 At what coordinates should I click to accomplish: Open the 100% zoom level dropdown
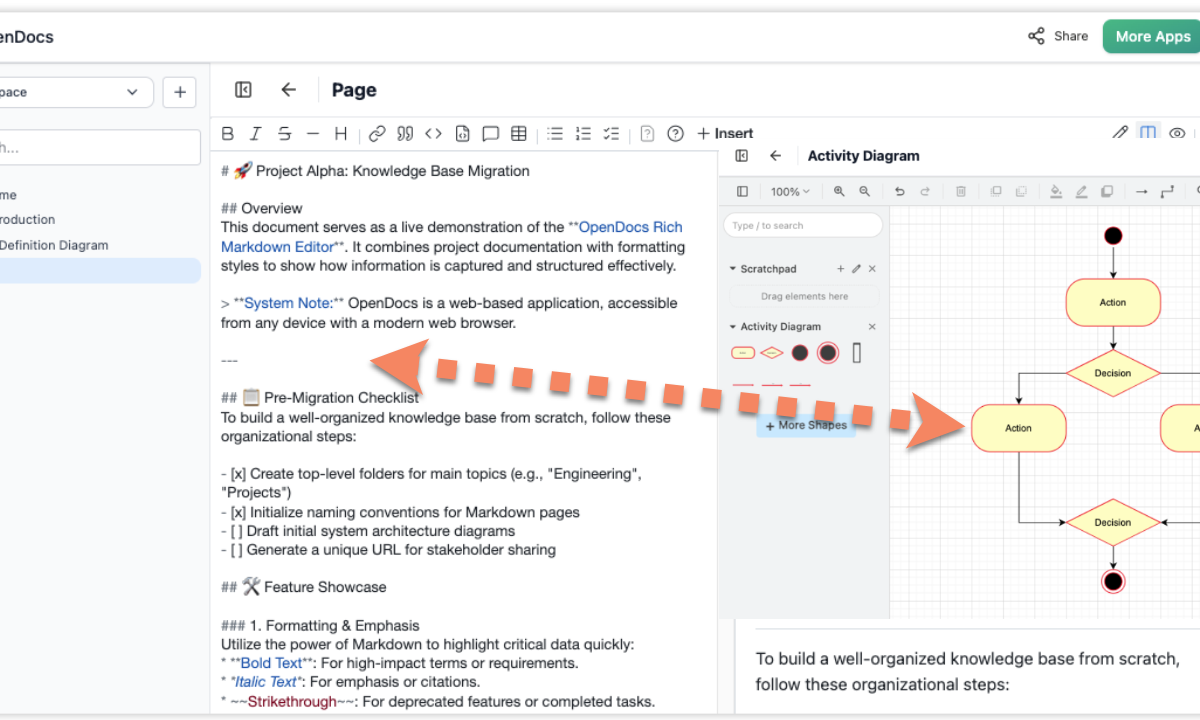click(x=791, y=191)
